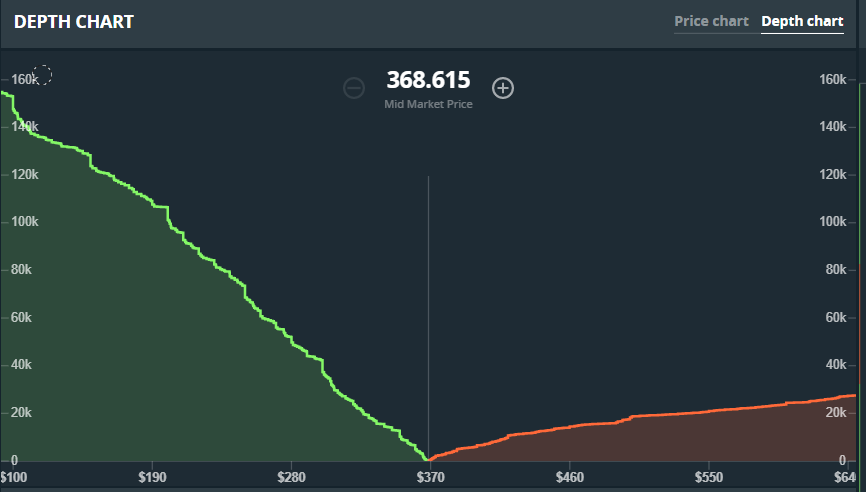Click the $550 price axis label

[709, 477]
